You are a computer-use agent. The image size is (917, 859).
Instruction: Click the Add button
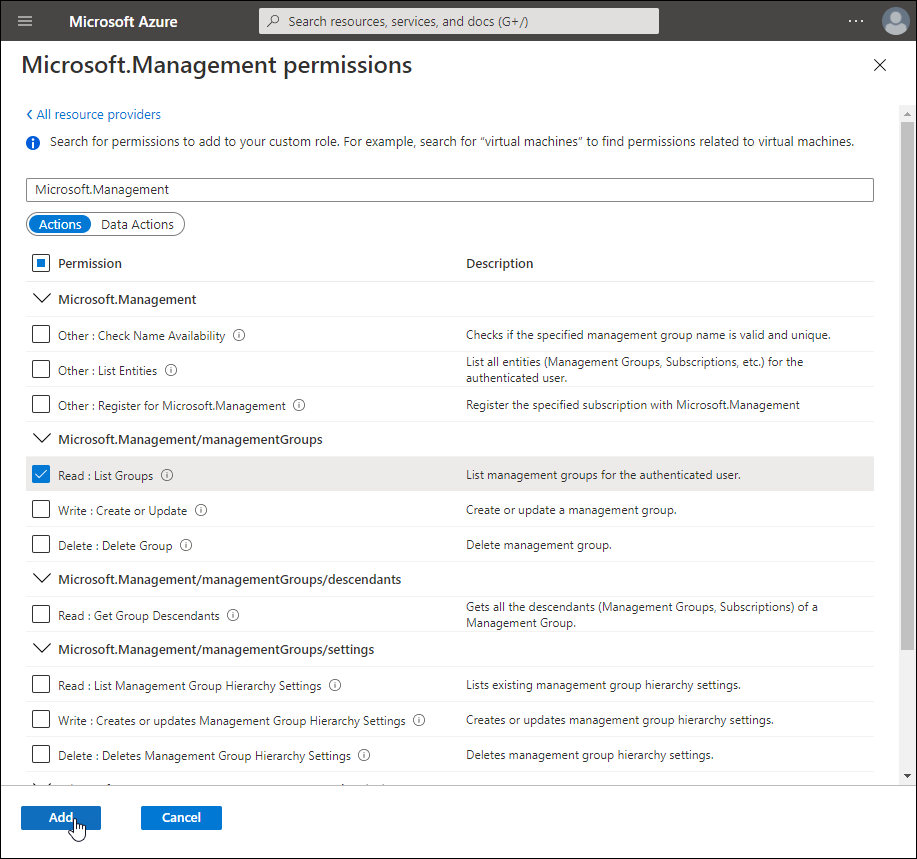[60, 818]
